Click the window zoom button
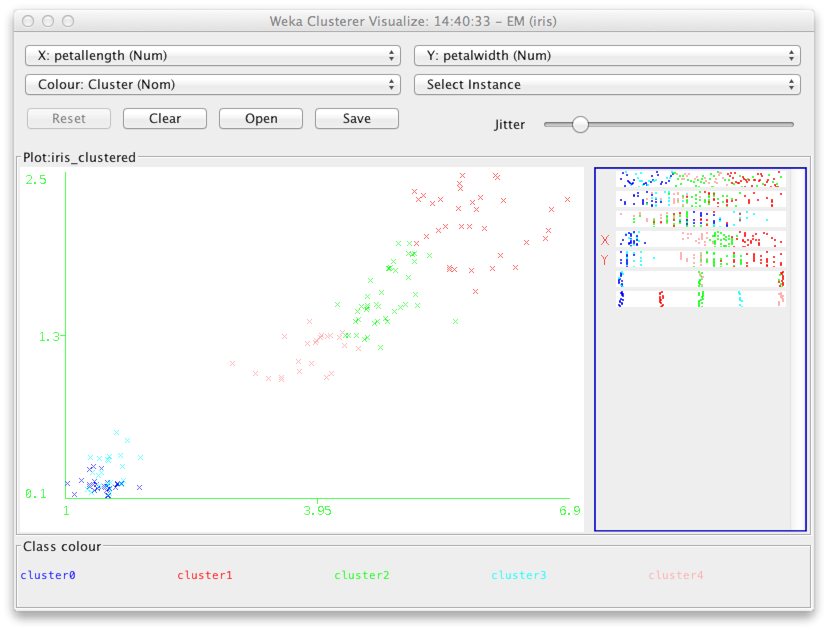The height and width of the screenshot is (631, 828). pyautogui.click(x=68, y=21)
